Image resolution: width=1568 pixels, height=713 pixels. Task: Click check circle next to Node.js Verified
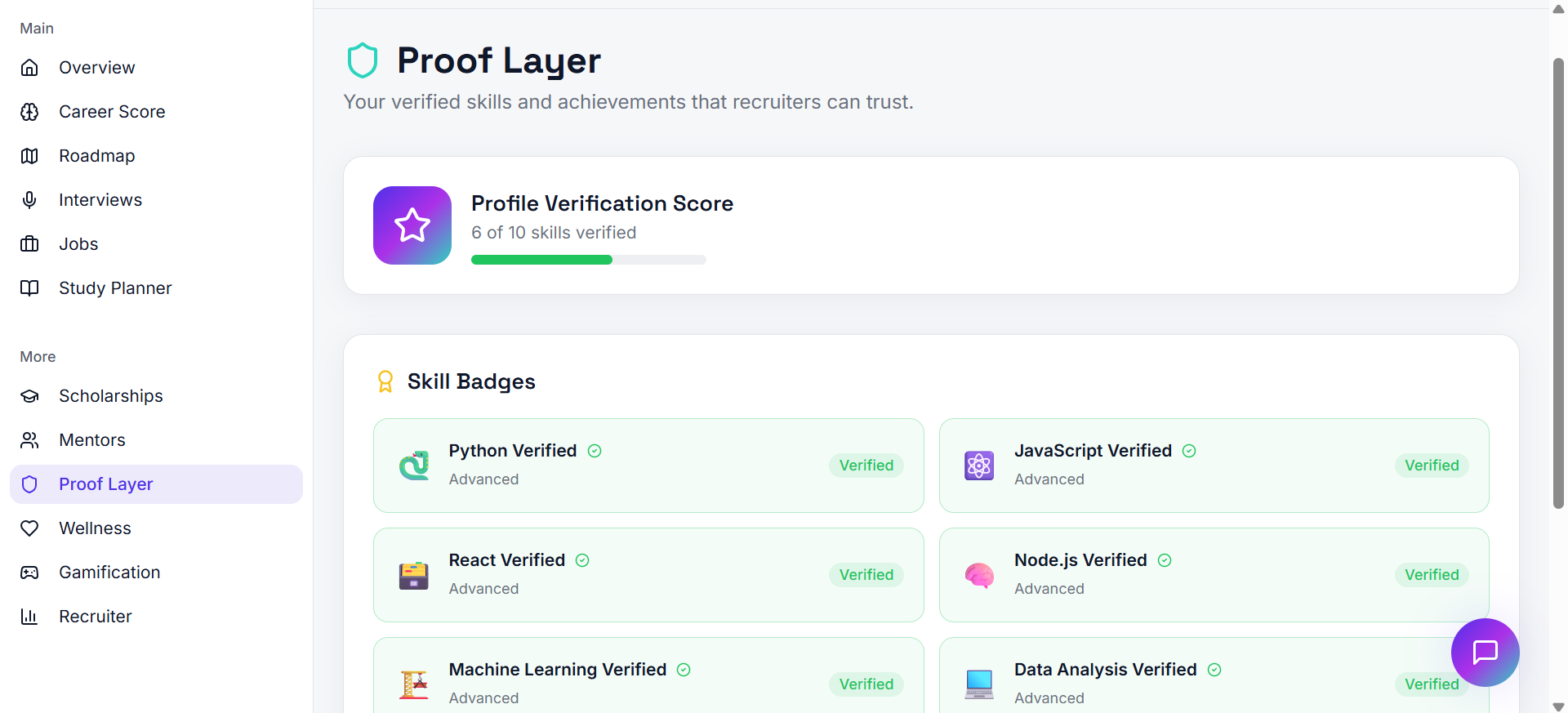click(x=1165, y=560)
